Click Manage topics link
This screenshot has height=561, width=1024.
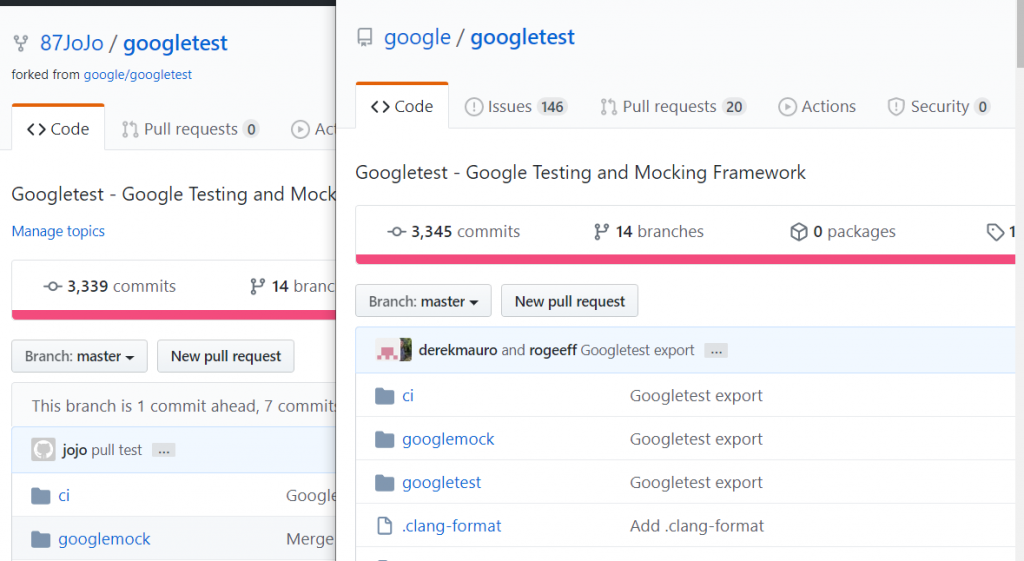tap(58, 231)
